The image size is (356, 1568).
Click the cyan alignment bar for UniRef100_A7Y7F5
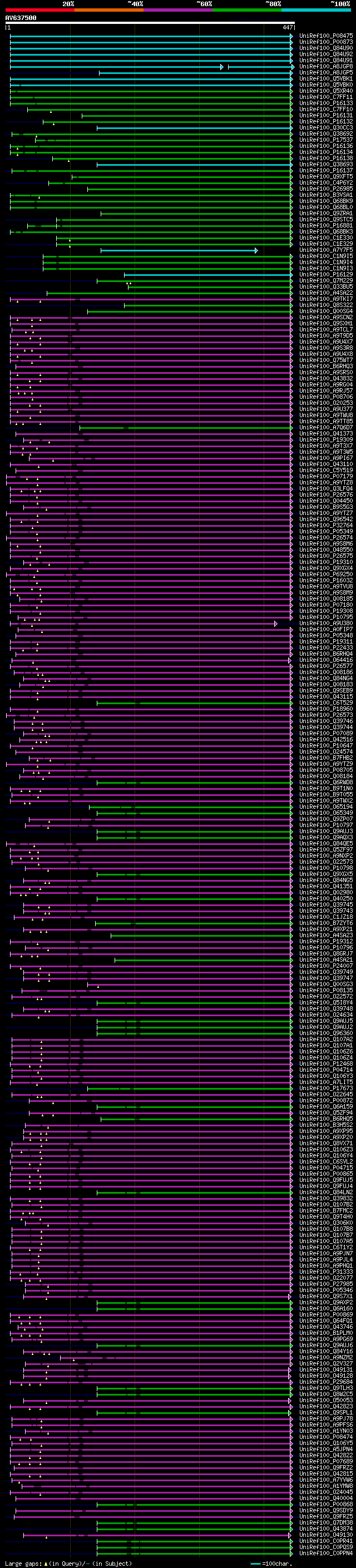click(x=179, y=250)
